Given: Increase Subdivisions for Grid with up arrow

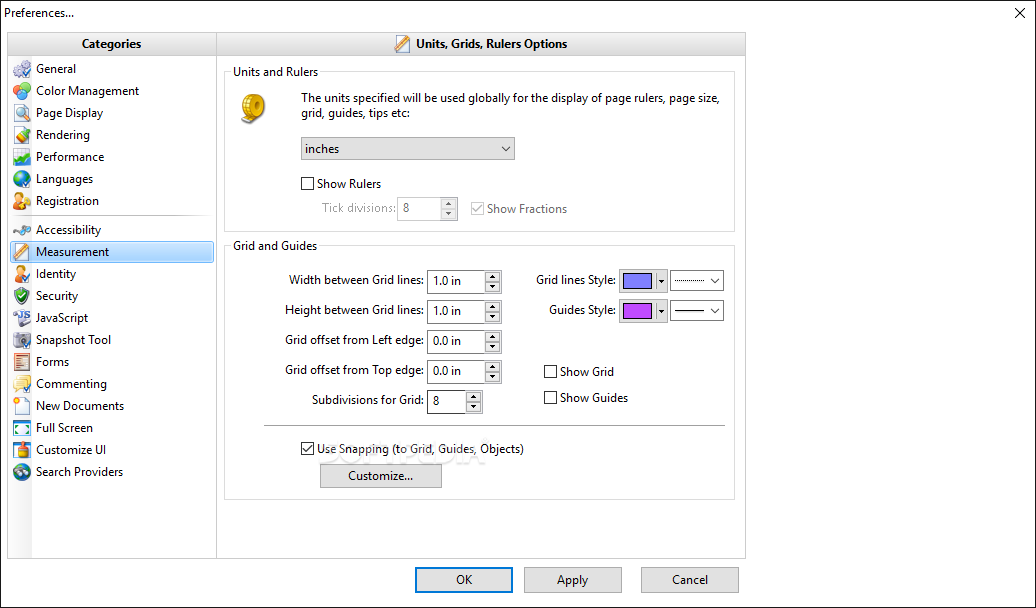Looking at the screenshot, I should 473,397.
